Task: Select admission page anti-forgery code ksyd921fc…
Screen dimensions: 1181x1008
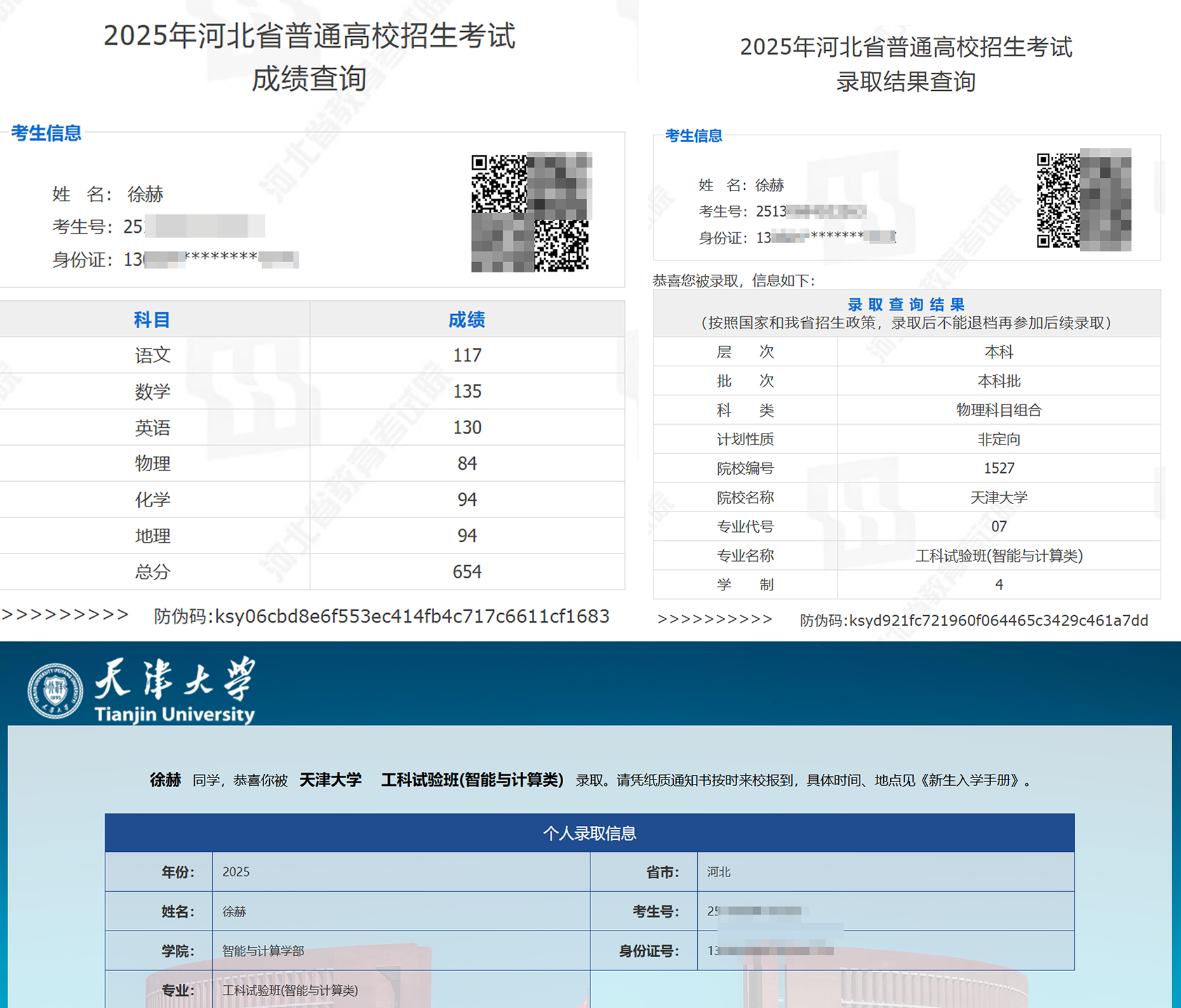Action: coord(999,620)
